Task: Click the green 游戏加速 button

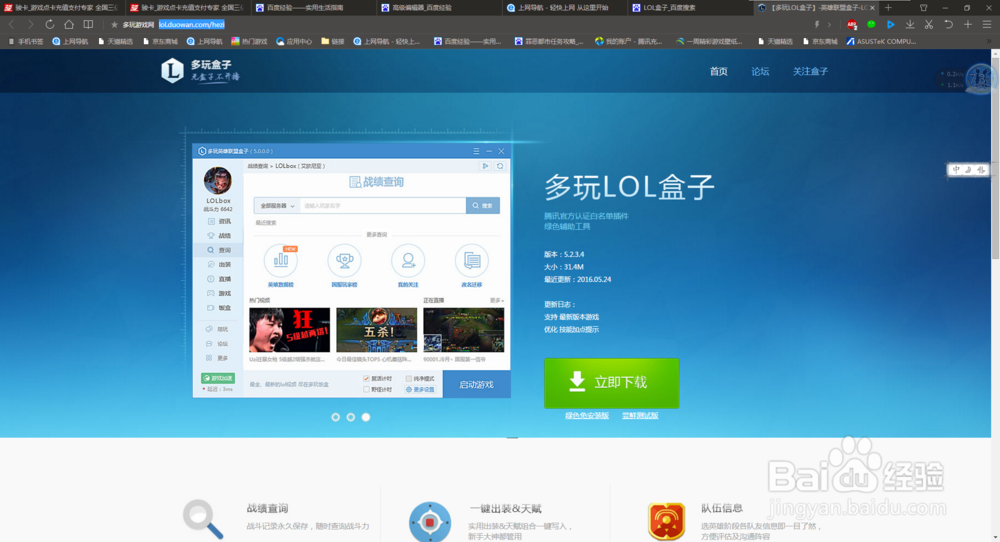Action: tap(218, 378)
